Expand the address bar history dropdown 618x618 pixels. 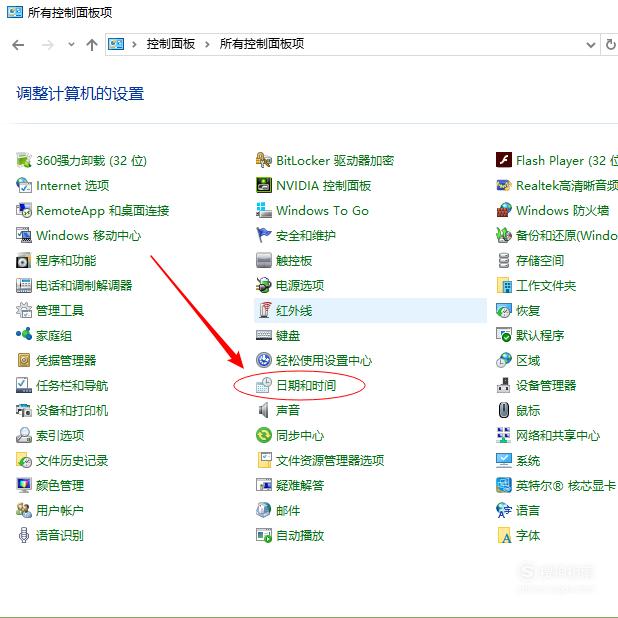(590, 45)
